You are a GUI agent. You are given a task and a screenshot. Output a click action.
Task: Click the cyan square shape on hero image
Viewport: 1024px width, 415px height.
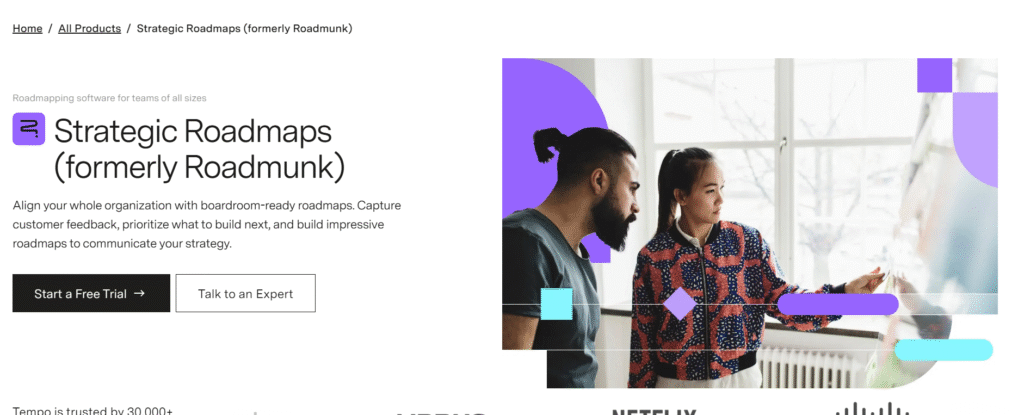[x=556, y=304]
